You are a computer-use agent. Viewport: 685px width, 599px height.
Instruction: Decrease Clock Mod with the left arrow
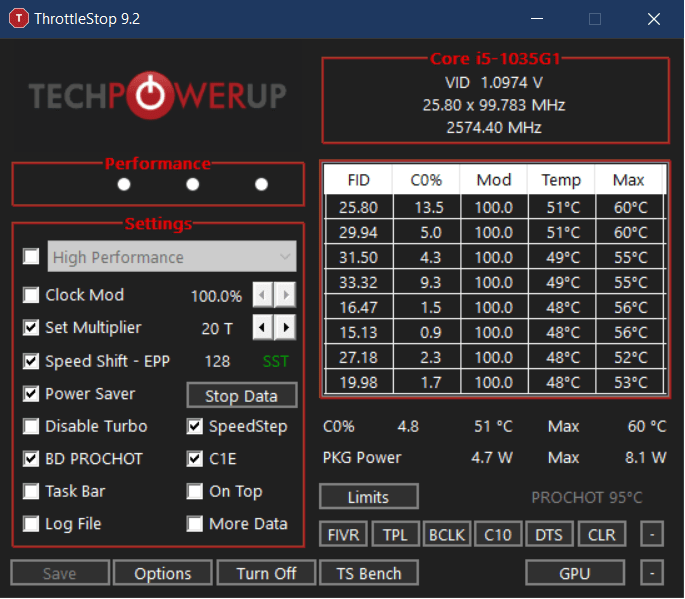(263, 295)
